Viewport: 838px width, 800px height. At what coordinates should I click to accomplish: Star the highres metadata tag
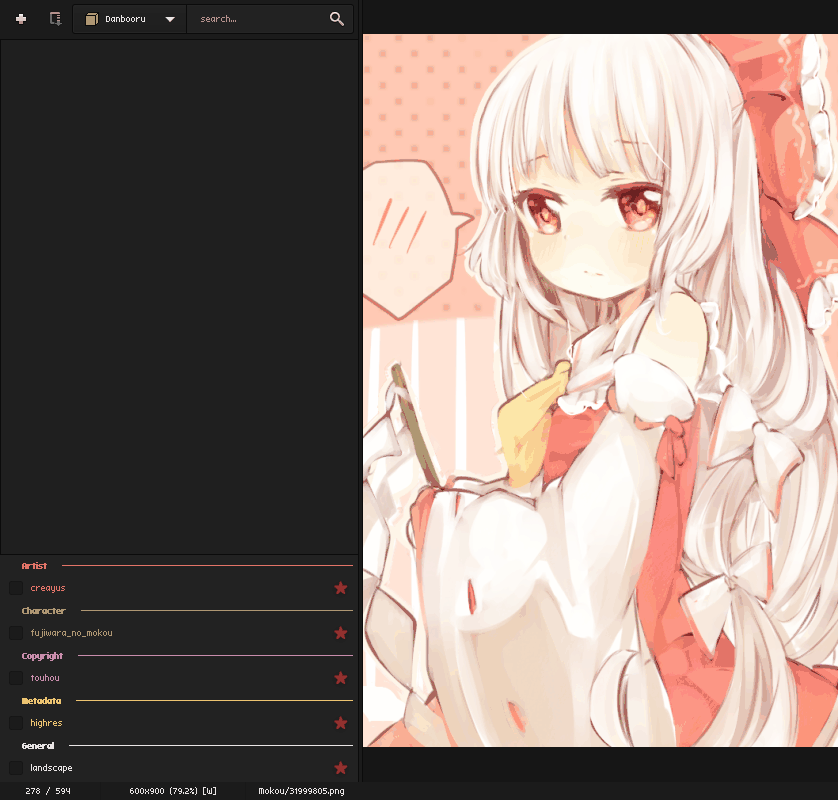coord(341,723)
